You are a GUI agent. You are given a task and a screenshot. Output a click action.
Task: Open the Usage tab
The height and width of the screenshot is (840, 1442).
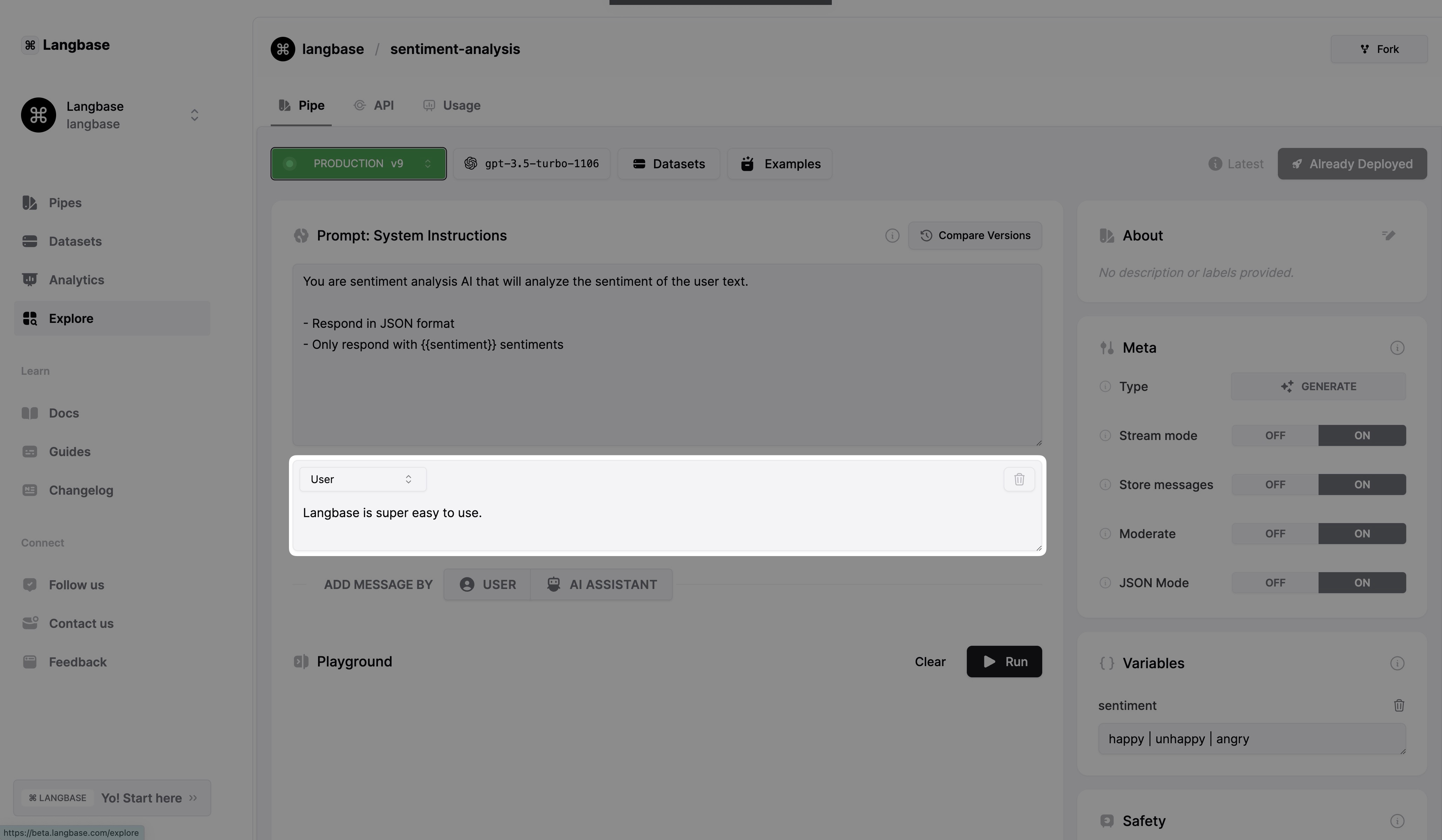click(451, 105)
